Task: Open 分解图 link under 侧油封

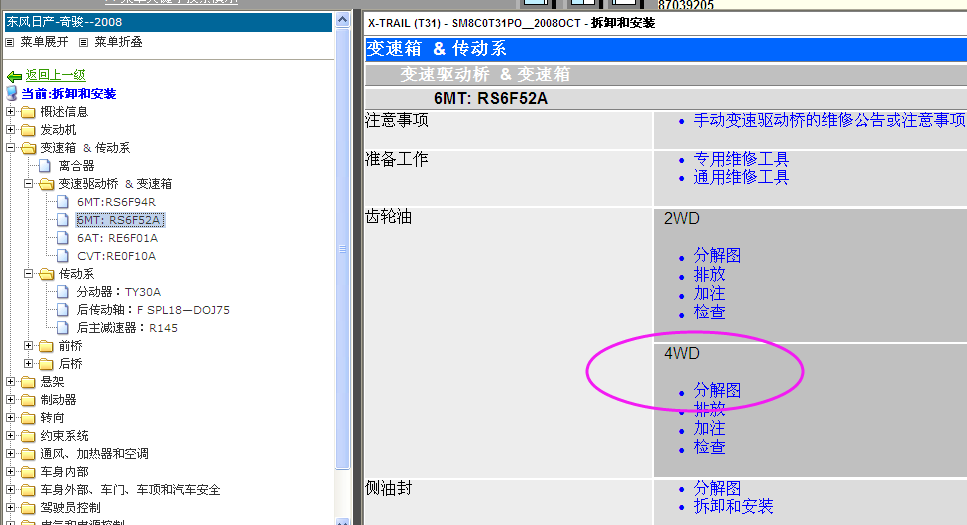Action: pyautogui.click(x=717, y=488)
